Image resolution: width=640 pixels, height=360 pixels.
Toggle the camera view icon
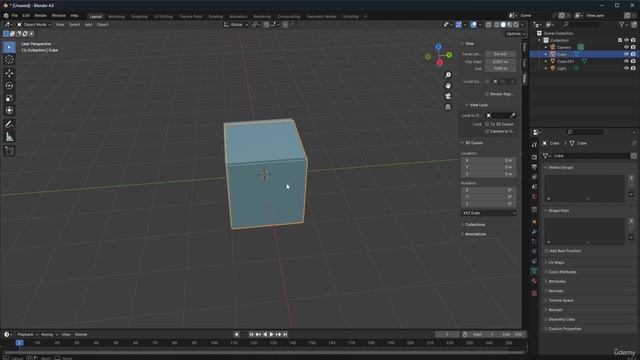point(448,96)
